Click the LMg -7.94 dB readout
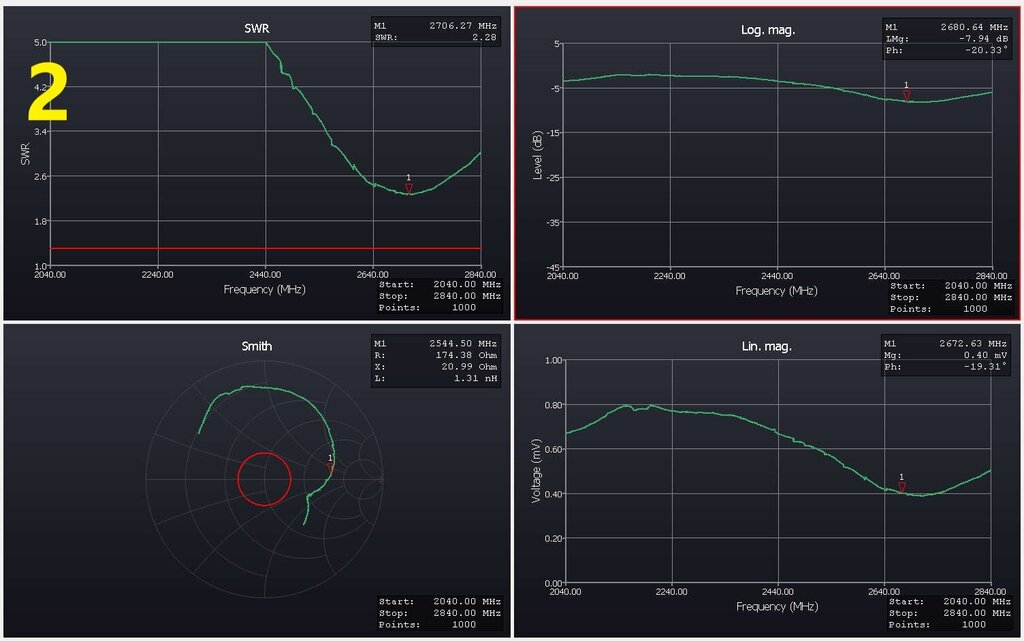1024x641 pixels. coord(947,38)
